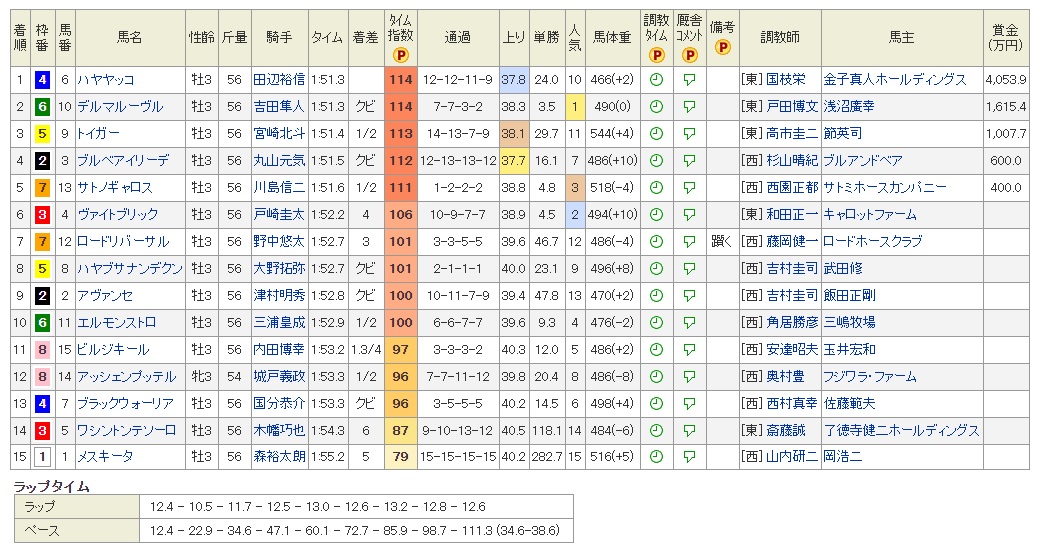Open jockey profile 戸崎圭太

(x=279, y=214)
